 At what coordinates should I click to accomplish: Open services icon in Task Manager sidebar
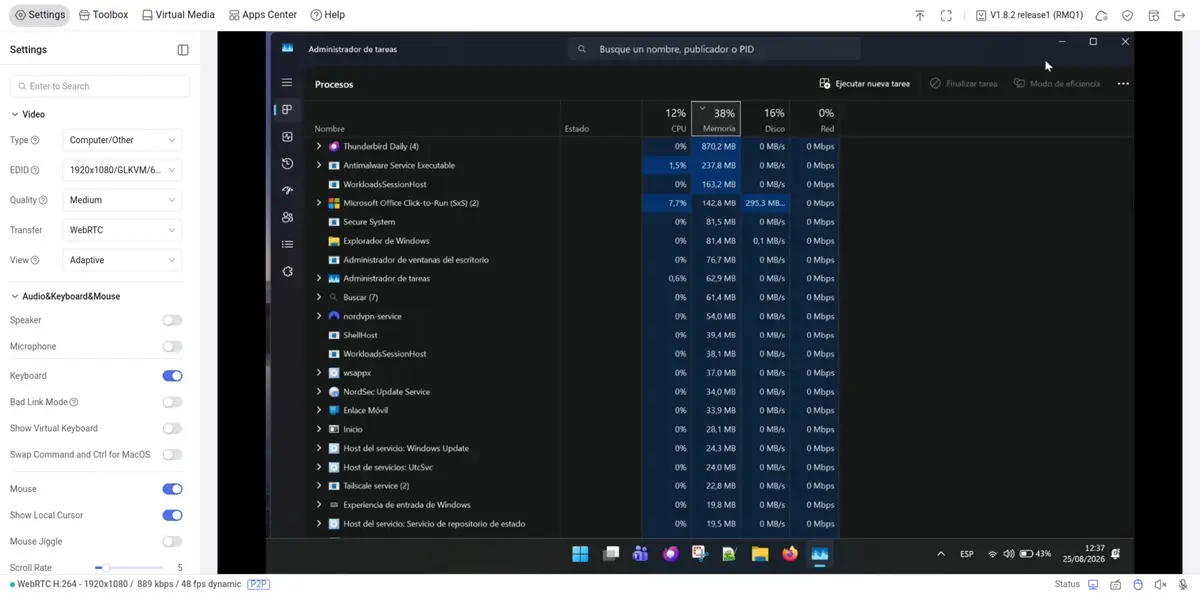click(287, 271)
